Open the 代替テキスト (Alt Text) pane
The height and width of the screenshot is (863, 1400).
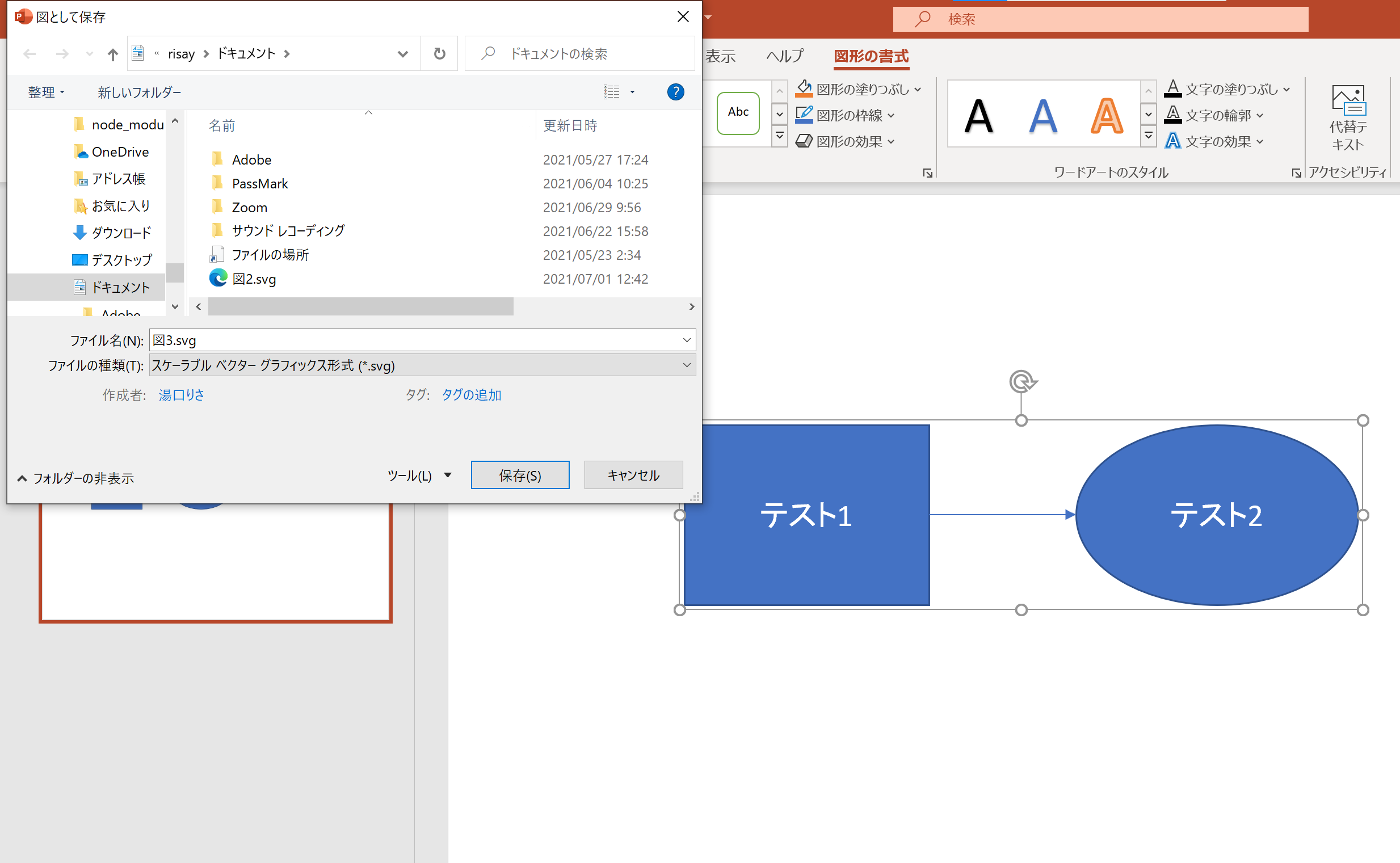[1348, 117]
